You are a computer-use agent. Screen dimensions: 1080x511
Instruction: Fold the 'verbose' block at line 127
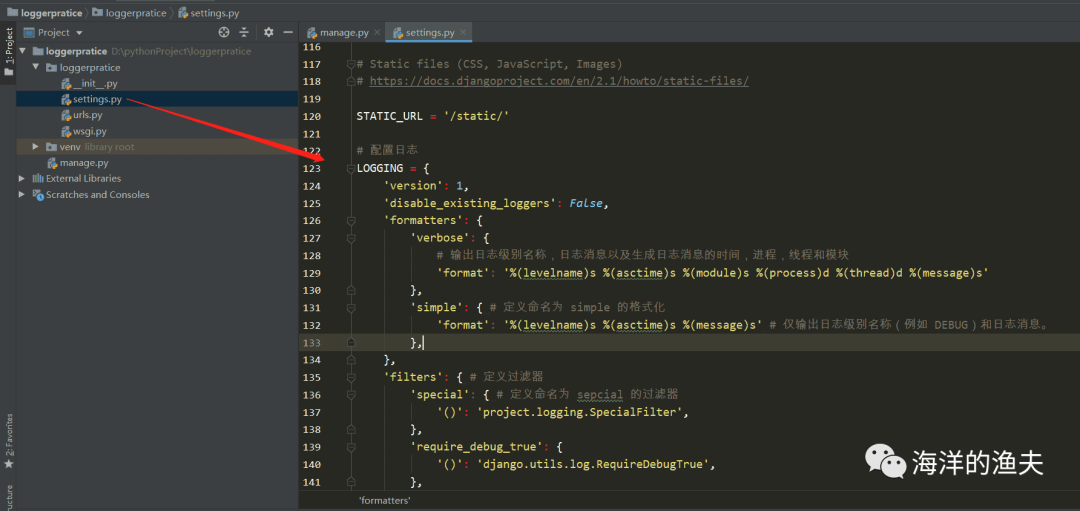click(x=351, y=238)
